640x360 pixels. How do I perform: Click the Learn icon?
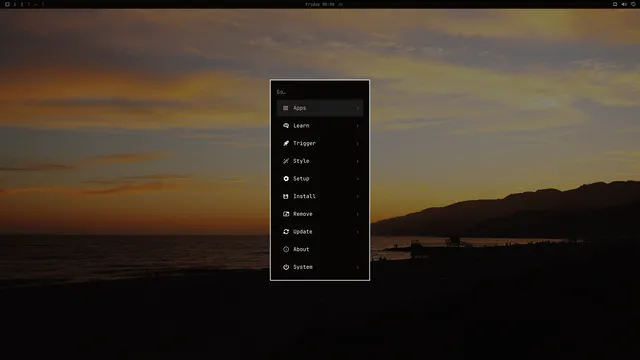(286, 126)
